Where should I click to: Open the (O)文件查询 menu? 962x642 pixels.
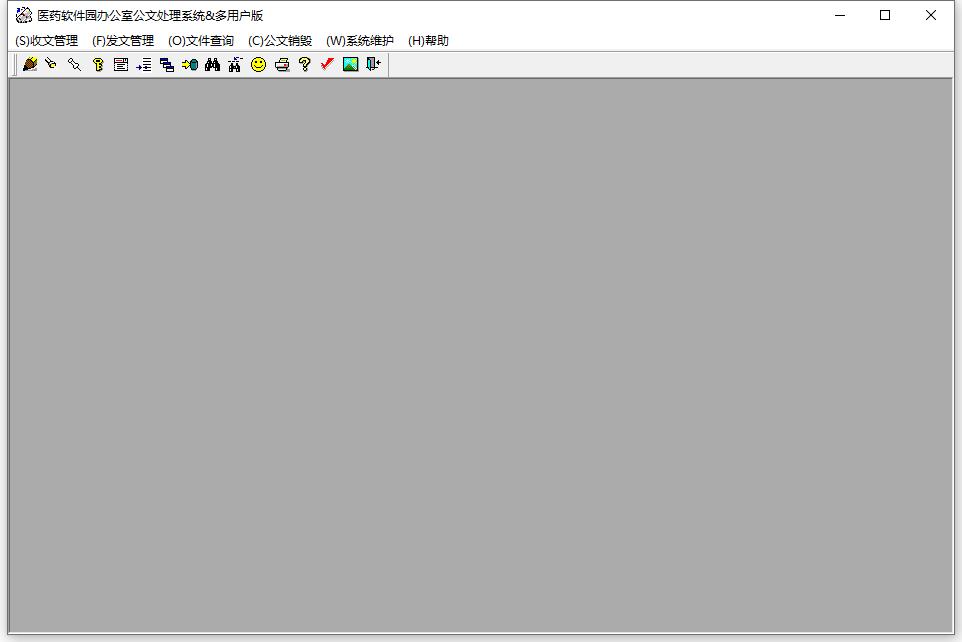click(x=201, y=41)
